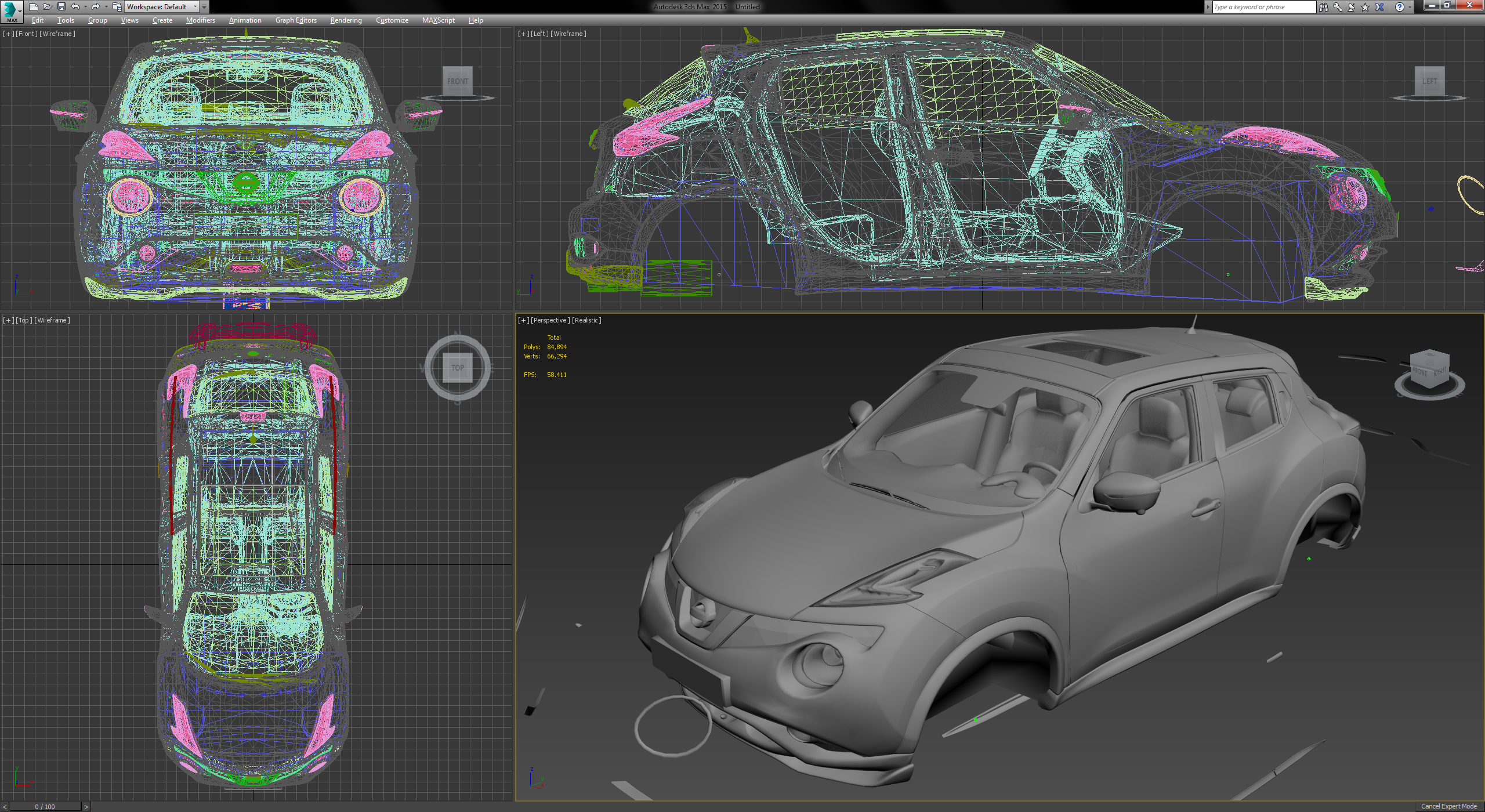Click the binoculars search icon
This screenshot has height=812, width=1485.
1323,7
